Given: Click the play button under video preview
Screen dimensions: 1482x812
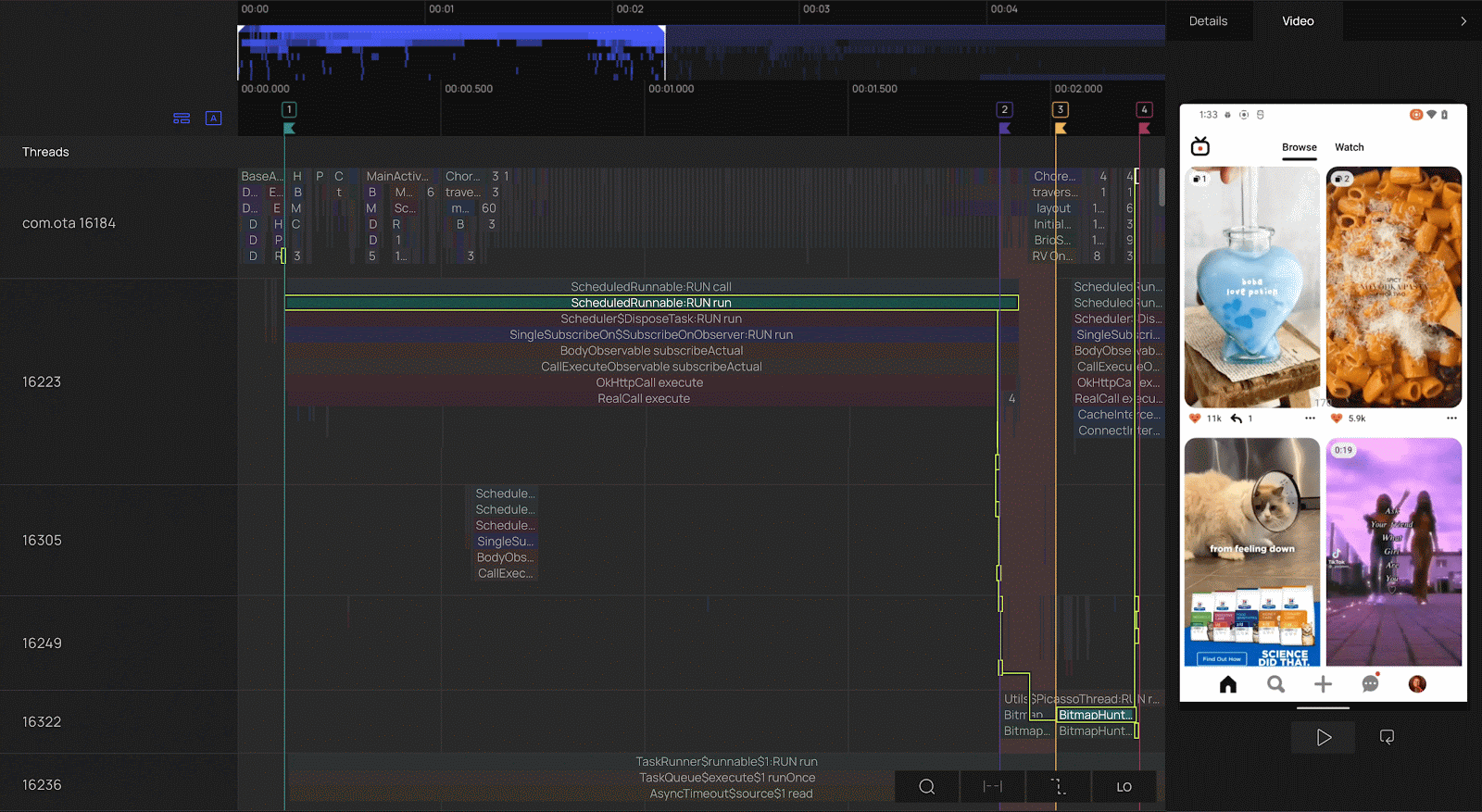Looking at the screenshot, I should pyautogui.click(x=1324, y=737).
